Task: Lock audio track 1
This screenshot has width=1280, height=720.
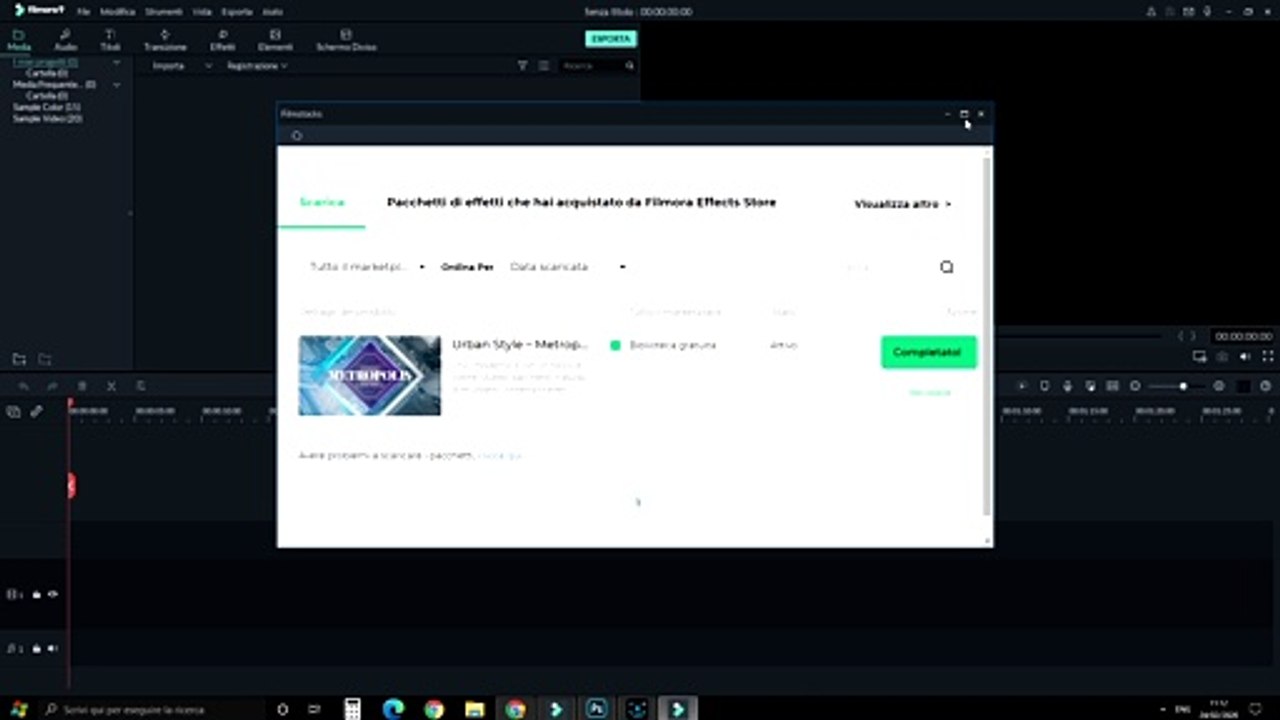Action: 37,648
